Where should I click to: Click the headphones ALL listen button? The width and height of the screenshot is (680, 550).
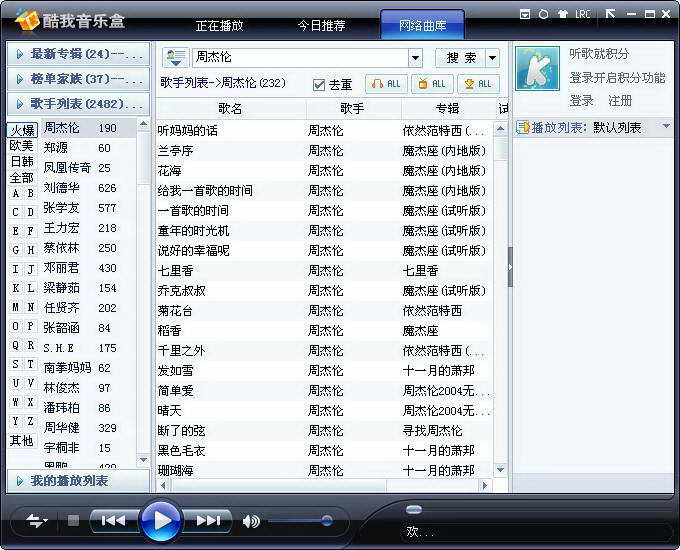coord(386,84)
